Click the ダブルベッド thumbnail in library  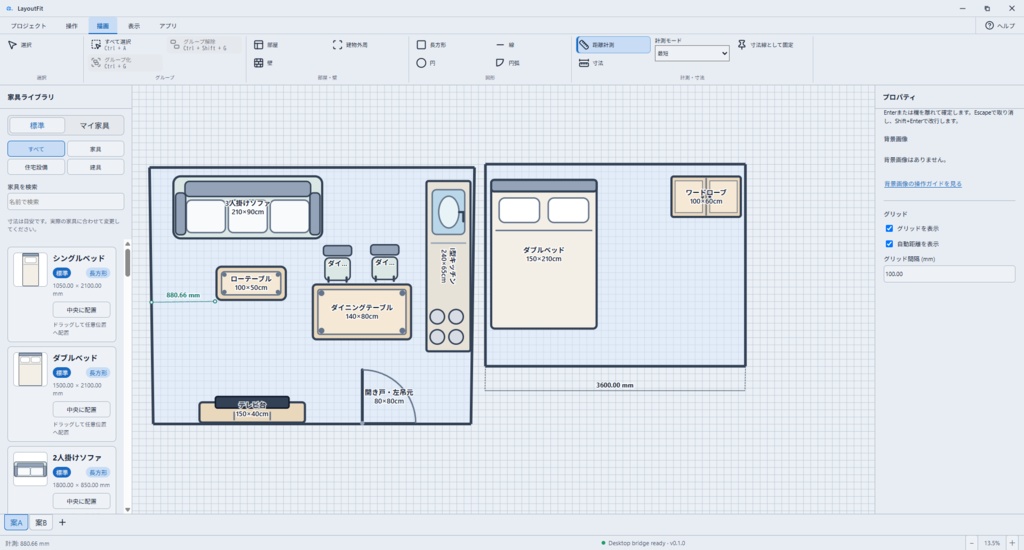click(30, 369)
